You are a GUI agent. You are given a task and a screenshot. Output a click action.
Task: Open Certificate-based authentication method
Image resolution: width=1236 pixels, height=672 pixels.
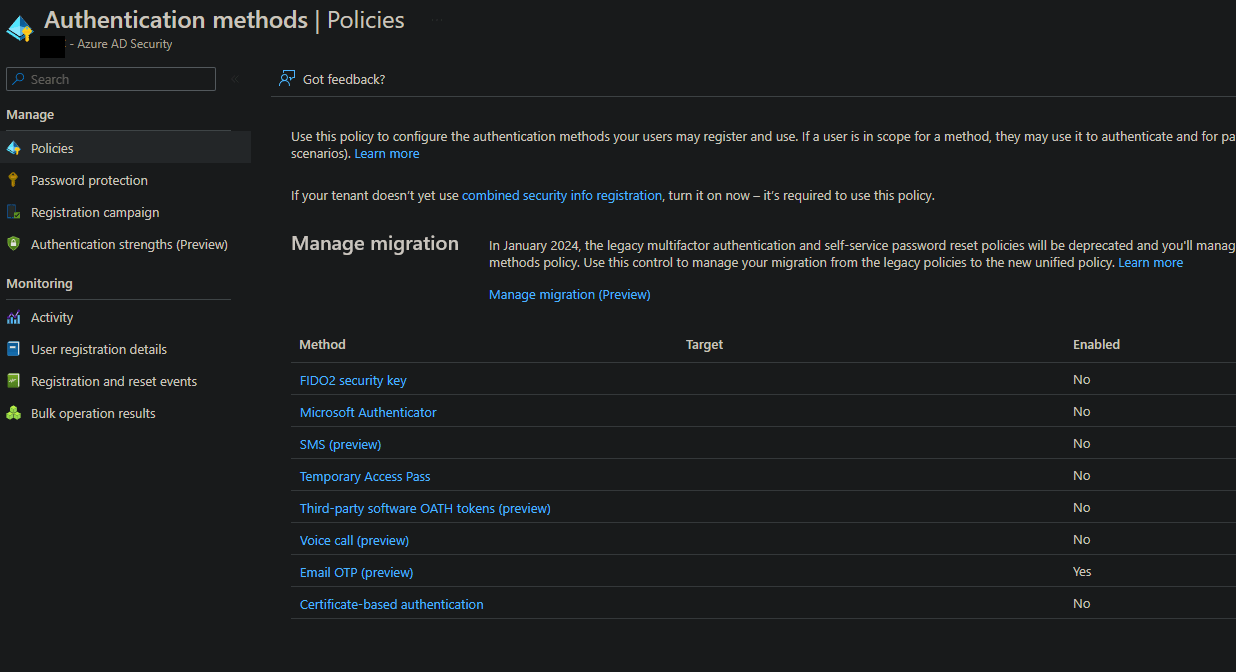391,604
